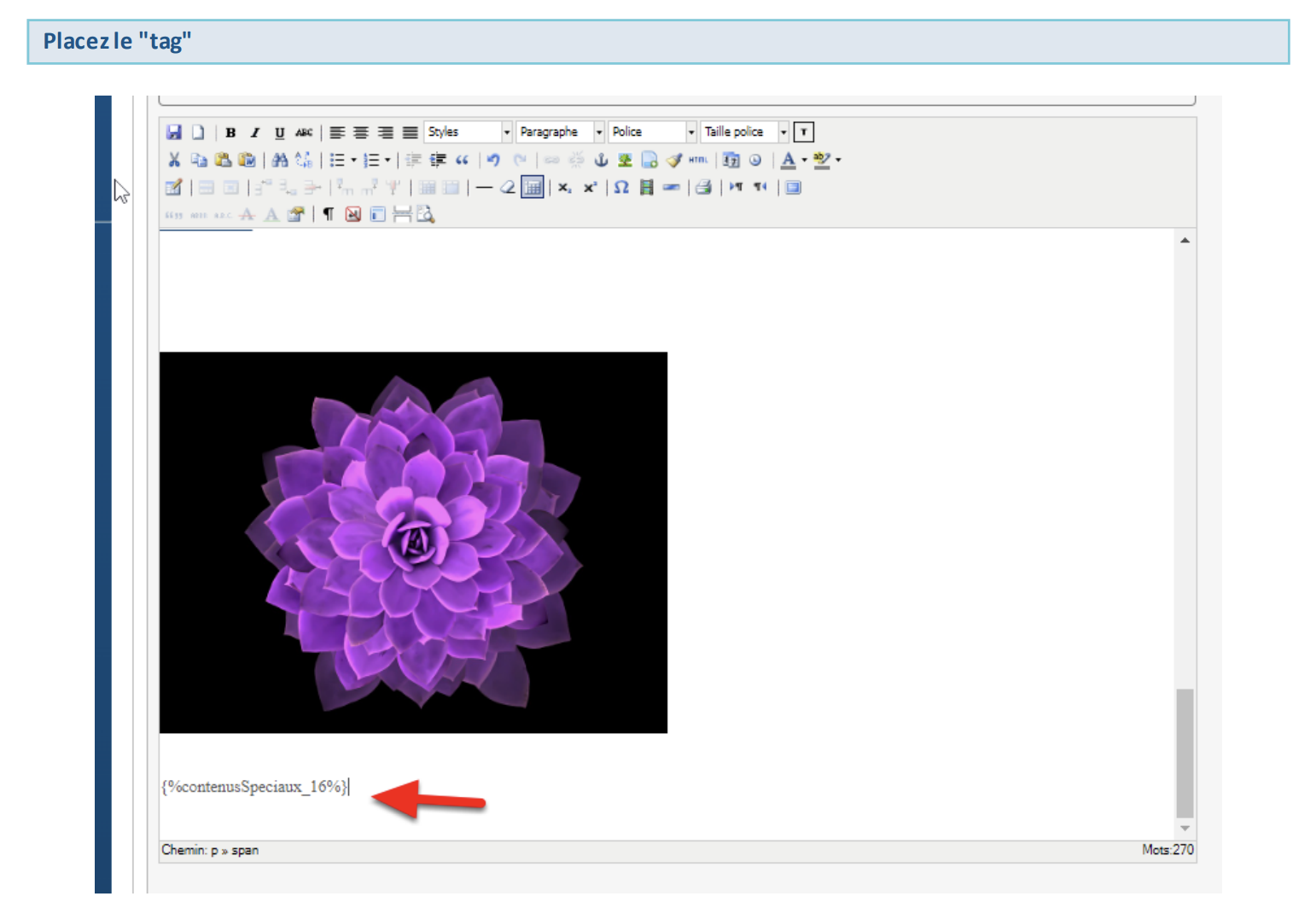This screenshot has height=908, width=1316.
Task: Toggle bold formatting
Action: (230, 132)
